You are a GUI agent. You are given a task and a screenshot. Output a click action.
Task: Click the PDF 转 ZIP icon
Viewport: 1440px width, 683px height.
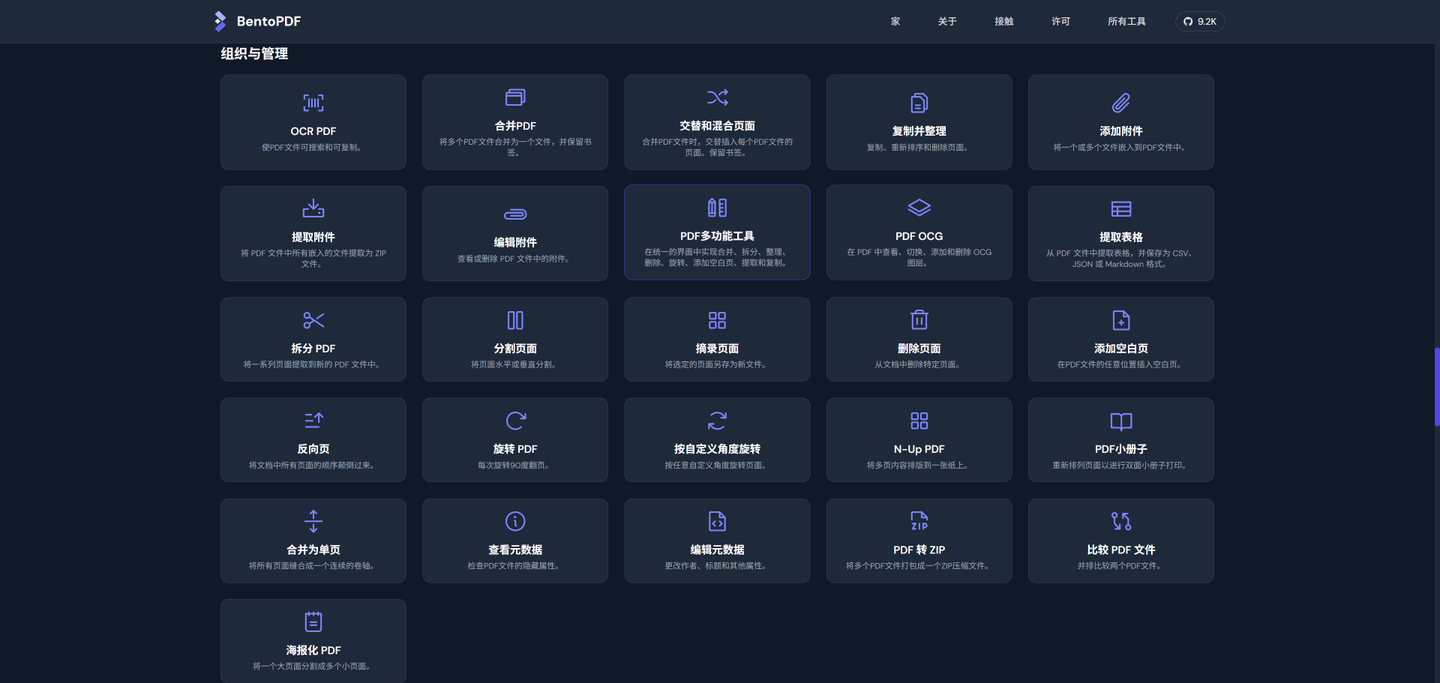[x=919, y=520]
